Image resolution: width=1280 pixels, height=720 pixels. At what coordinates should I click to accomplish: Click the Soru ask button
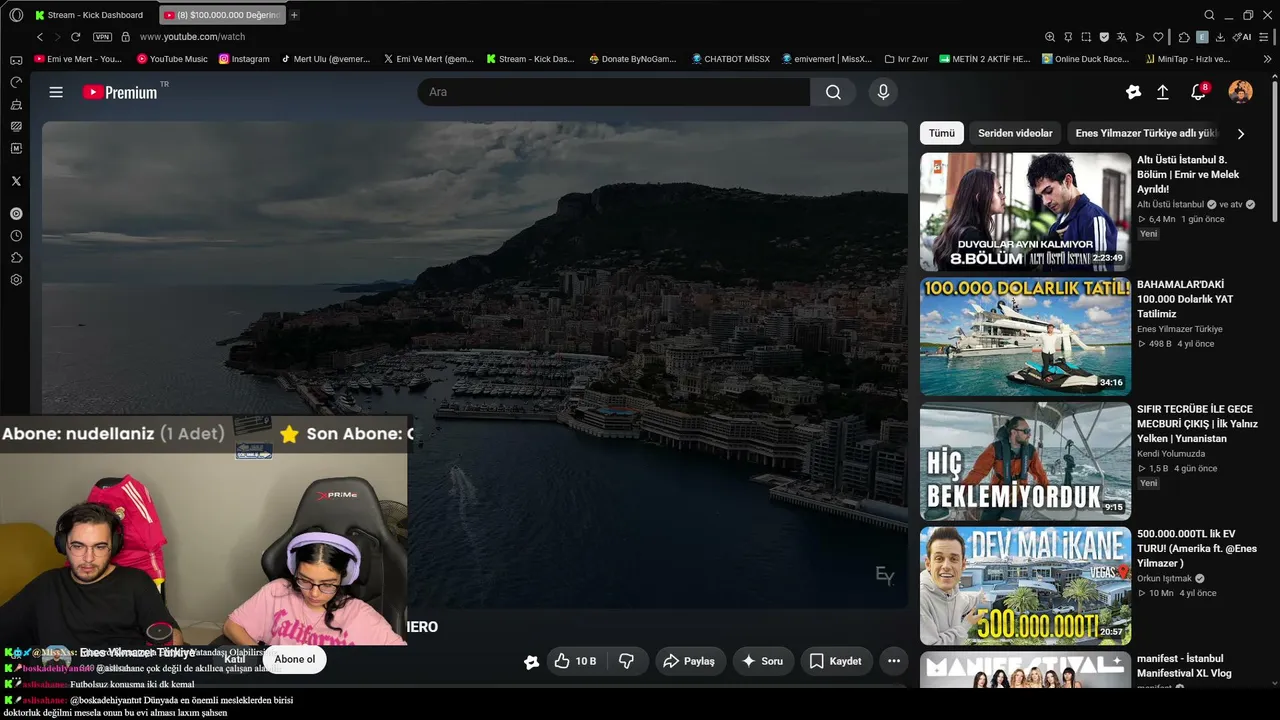click(763, 661)
